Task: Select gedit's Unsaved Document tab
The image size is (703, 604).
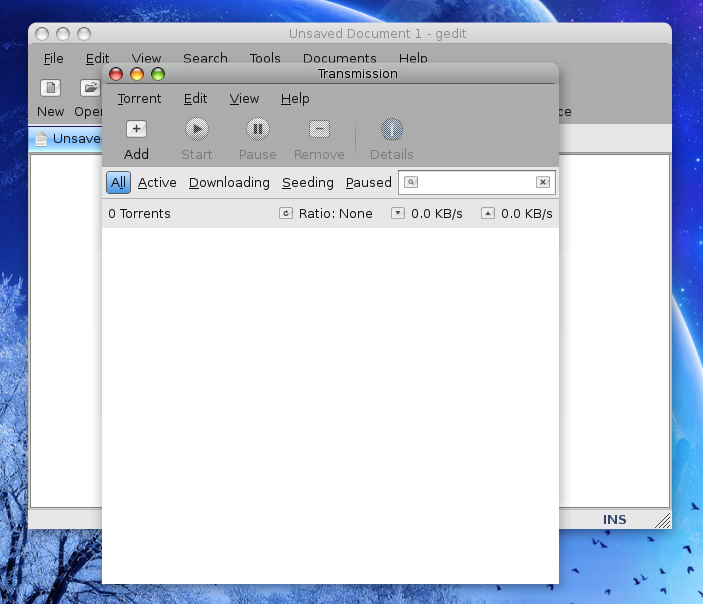Action: click(x=65, y=139)
